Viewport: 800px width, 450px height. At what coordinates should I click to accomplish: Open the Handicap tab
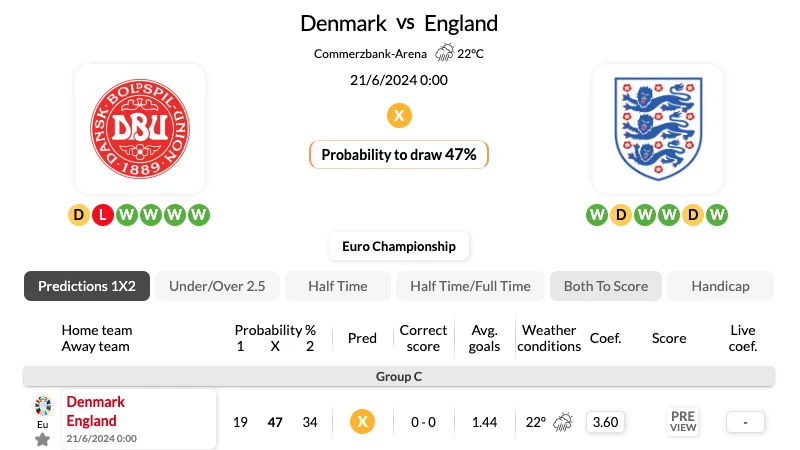click(x=720, y=286)
